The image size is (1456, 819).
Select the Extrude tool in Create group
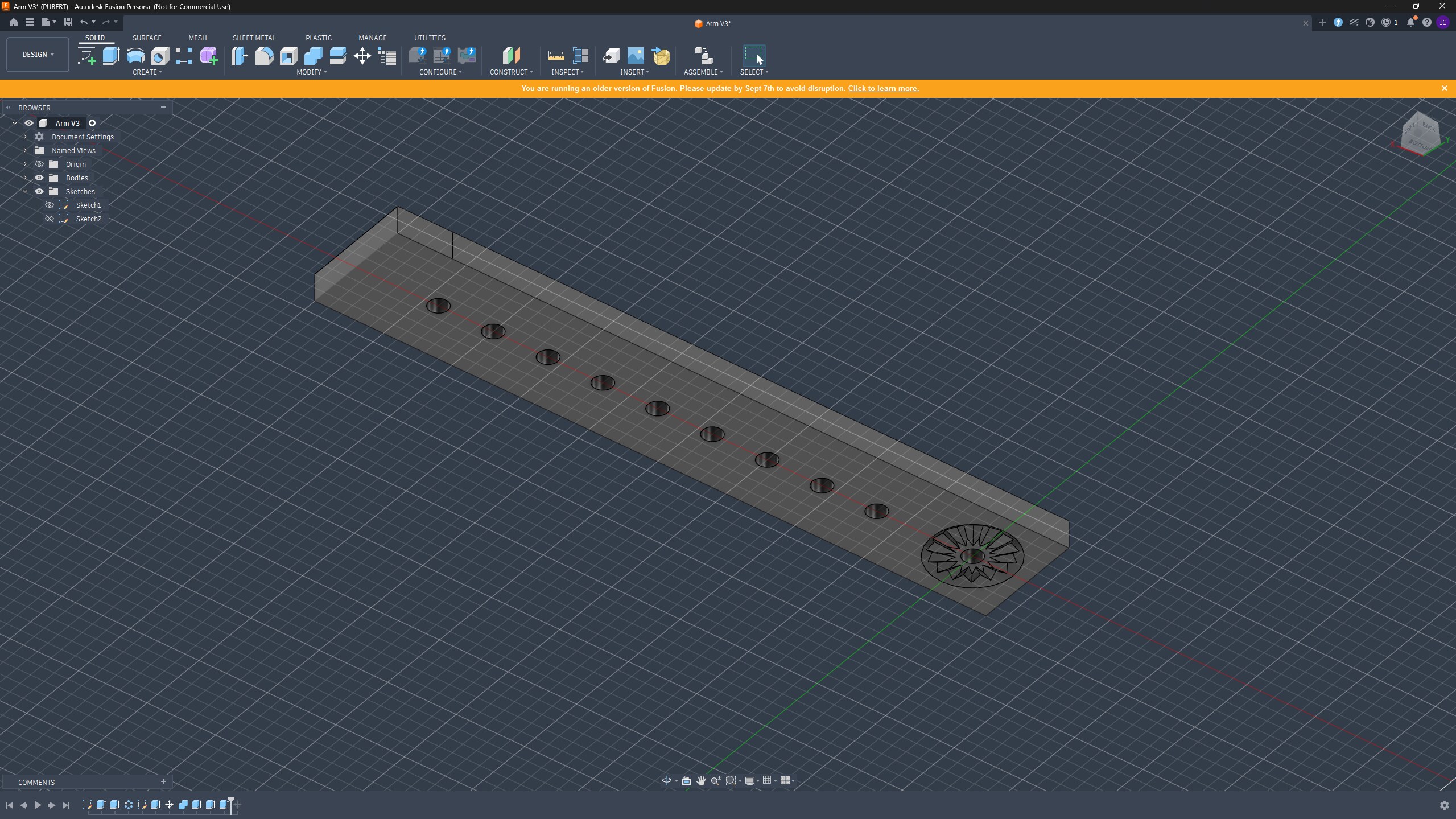pyautogui.click(x=111, y=56)
